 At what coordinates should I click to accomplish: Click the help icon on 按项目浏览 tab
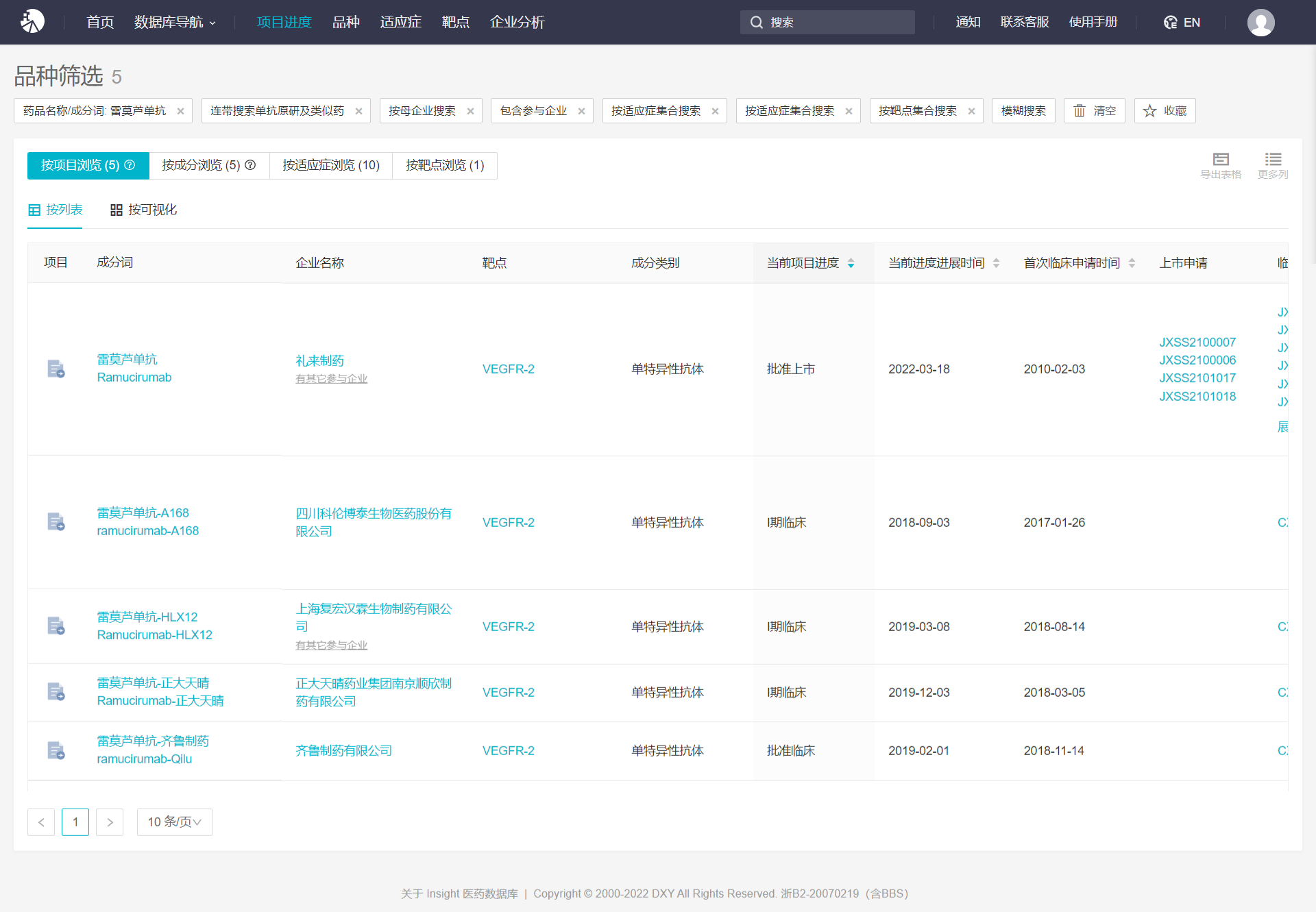(x=130, y=165)
